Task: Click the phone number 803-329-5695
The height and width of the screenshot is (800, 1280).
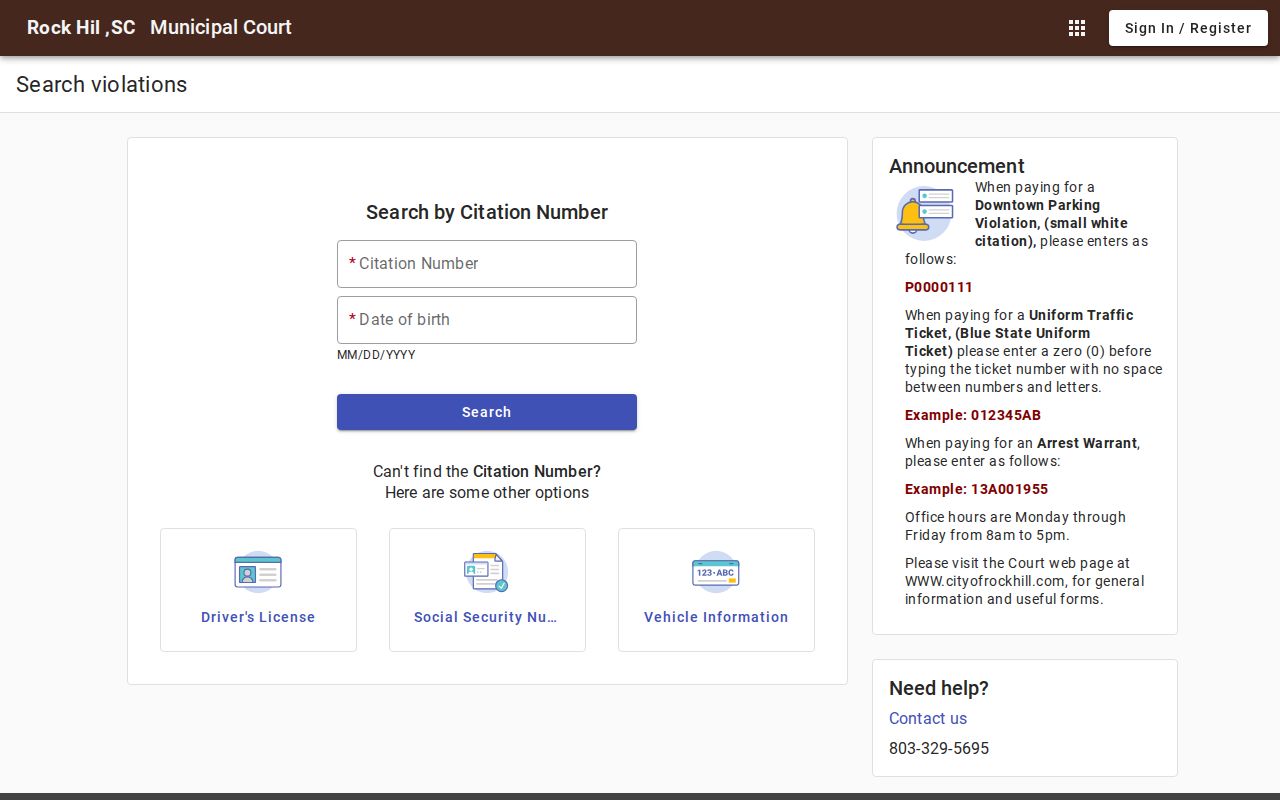Action: click(x=939, y=748)
